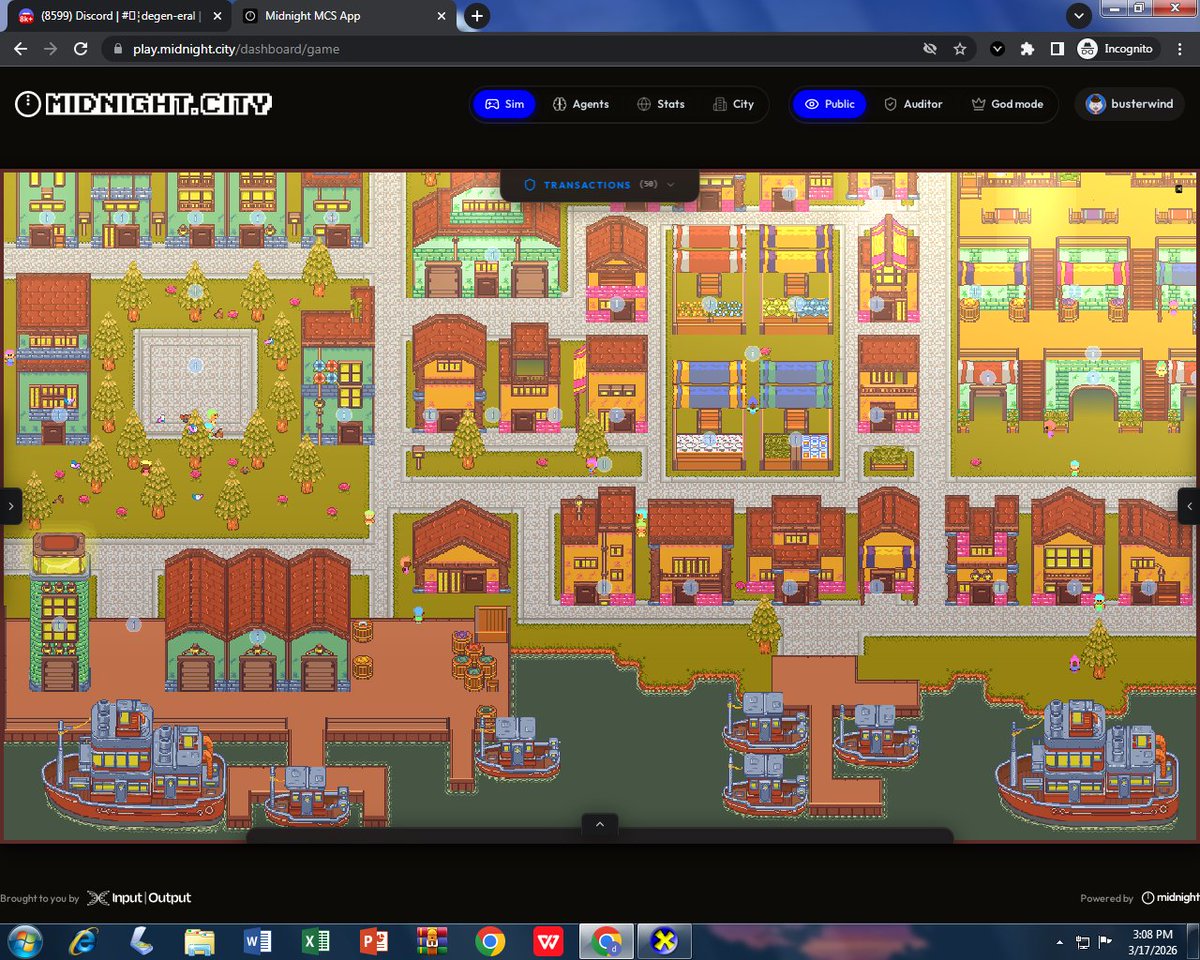This screenshot has width=1200, height=960.
Task: Click the view site information icon
Action: (117, 49)
